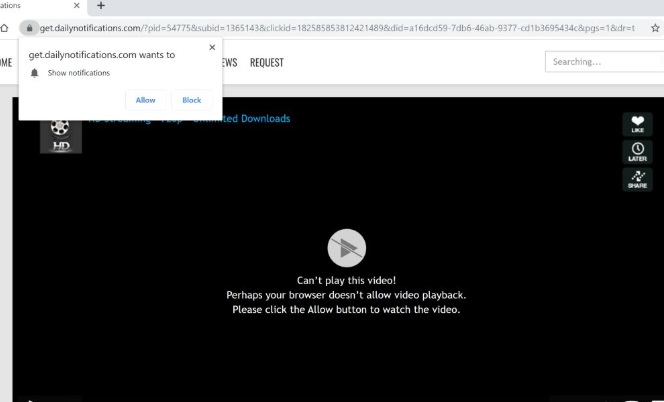664x402 pixels.
Task: Click the SHARE icon
Action: tap(637, 179)
